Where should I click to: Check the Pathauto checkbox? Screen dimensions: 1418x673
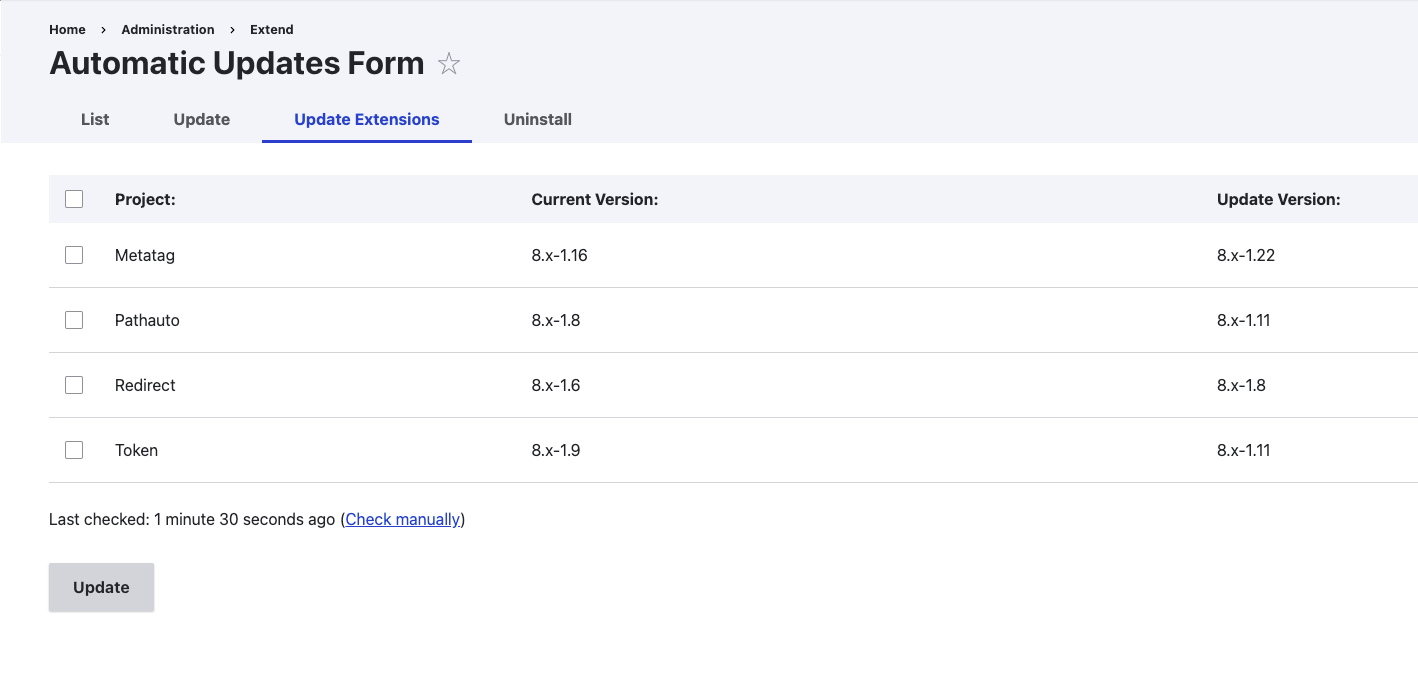(74, 319)
